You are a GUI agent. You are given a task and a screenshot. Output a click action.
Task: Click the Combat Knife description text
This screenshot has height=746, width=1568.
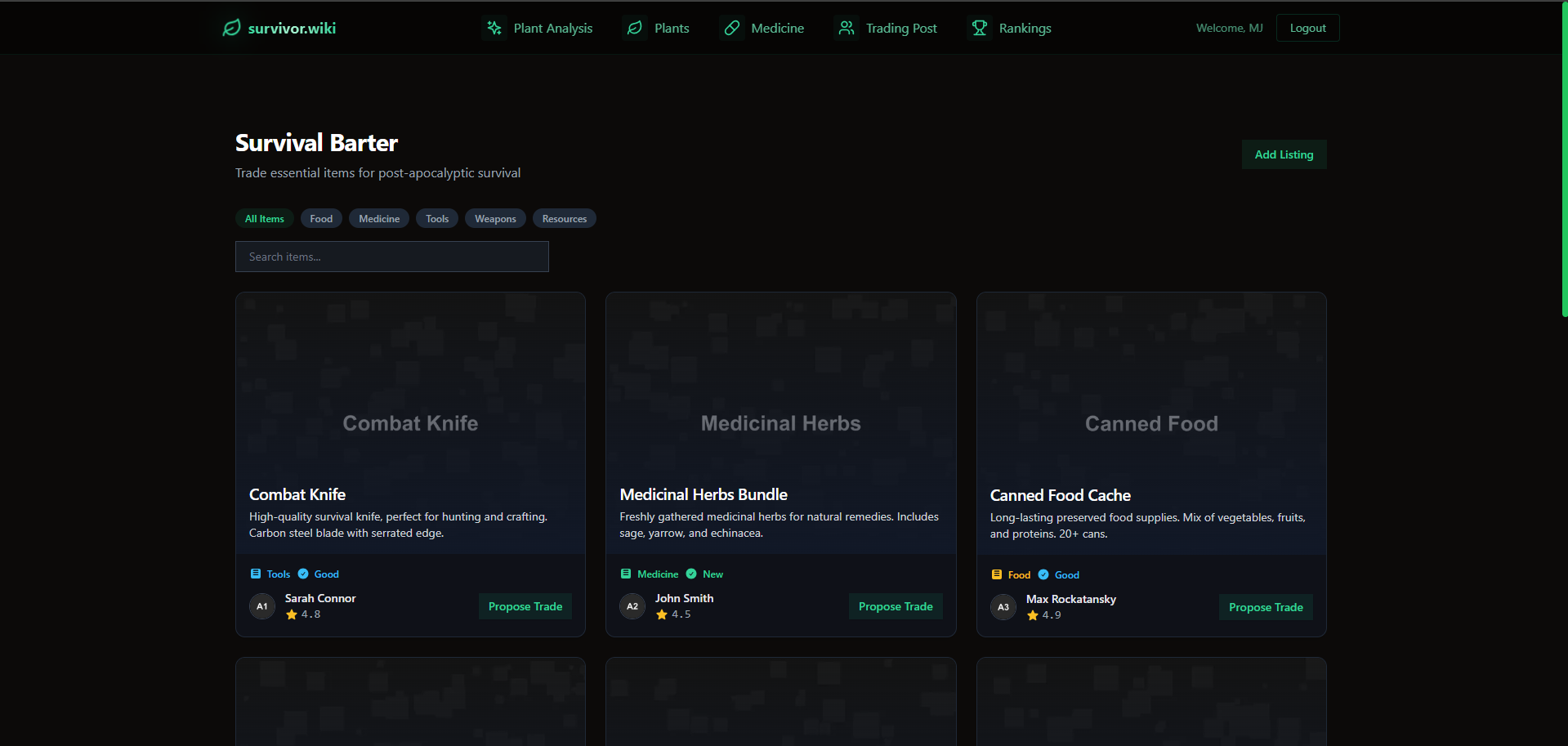(399, 525)
